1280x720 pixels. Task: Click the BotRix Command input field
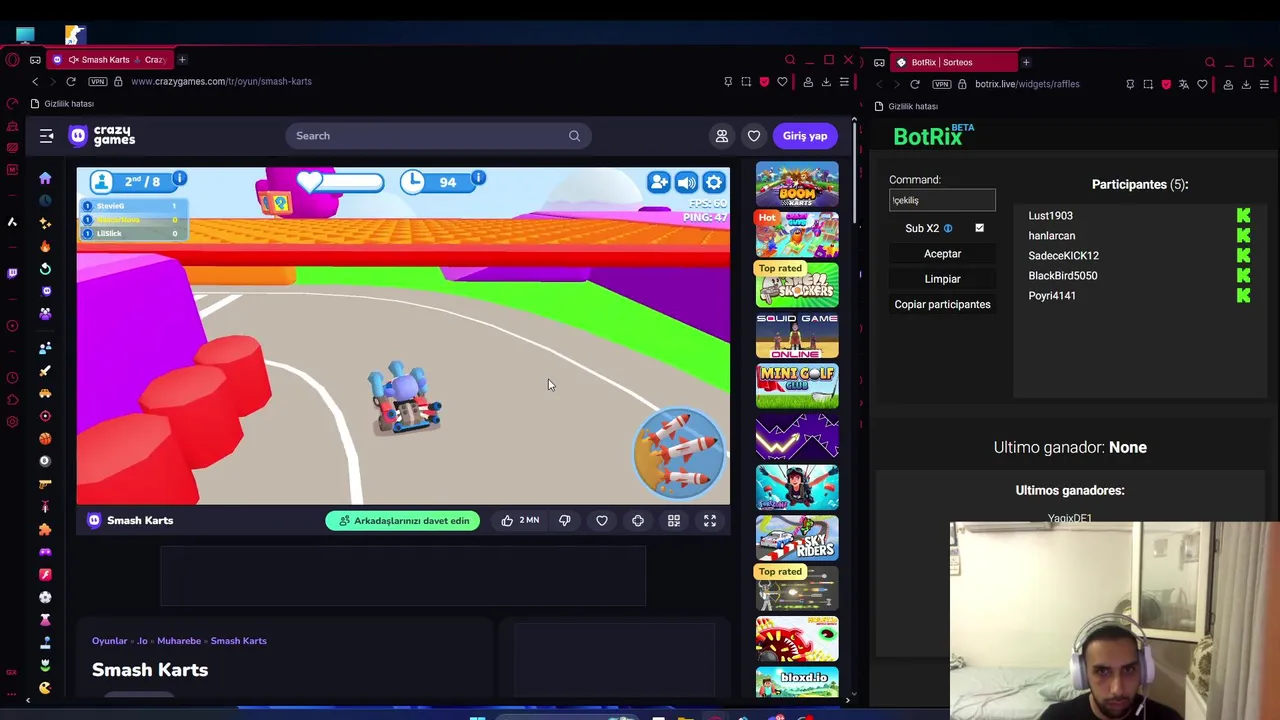click(942, 200)
